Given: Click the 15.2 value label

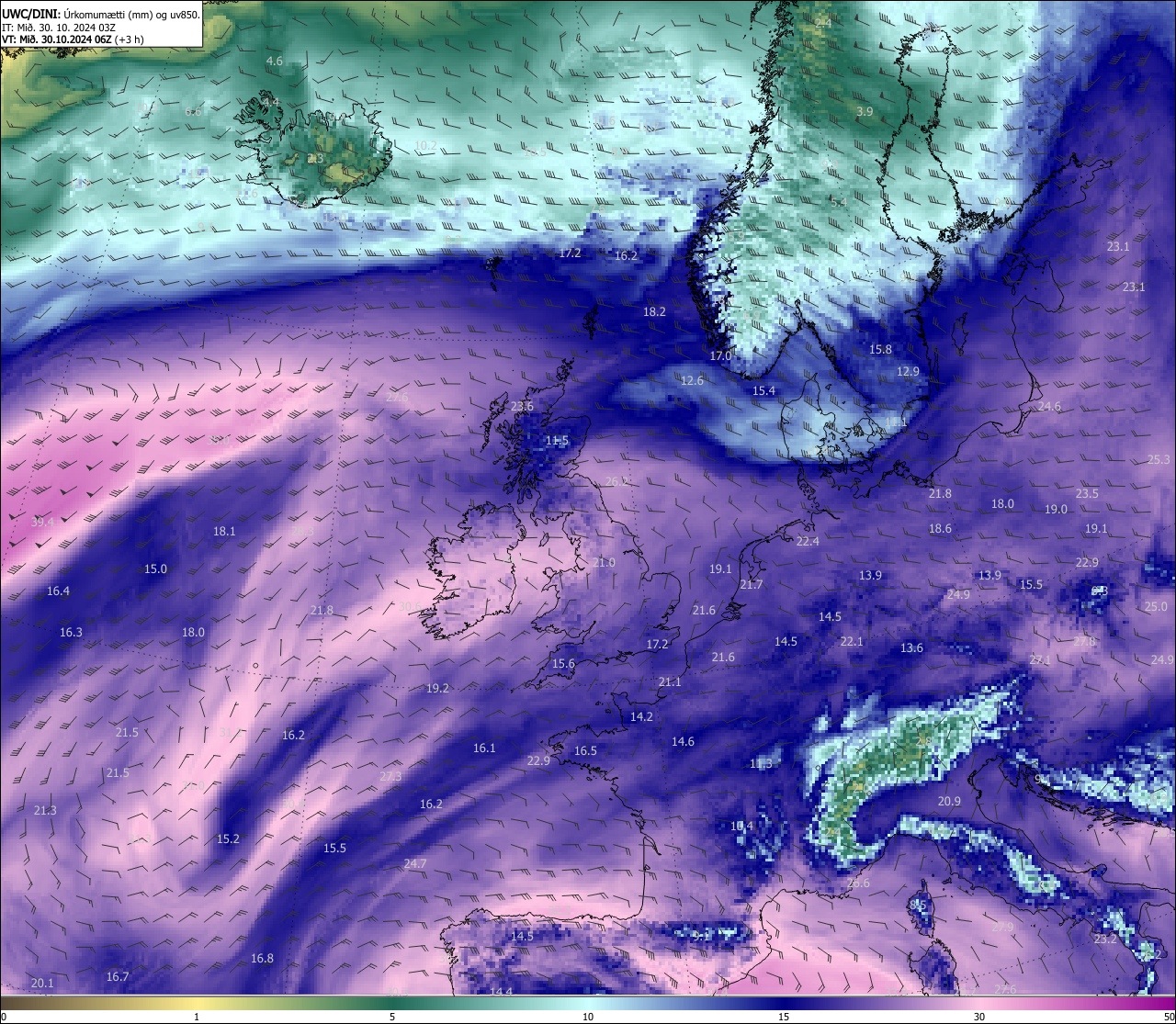Looking at the screenshot, I should [228, 838].
